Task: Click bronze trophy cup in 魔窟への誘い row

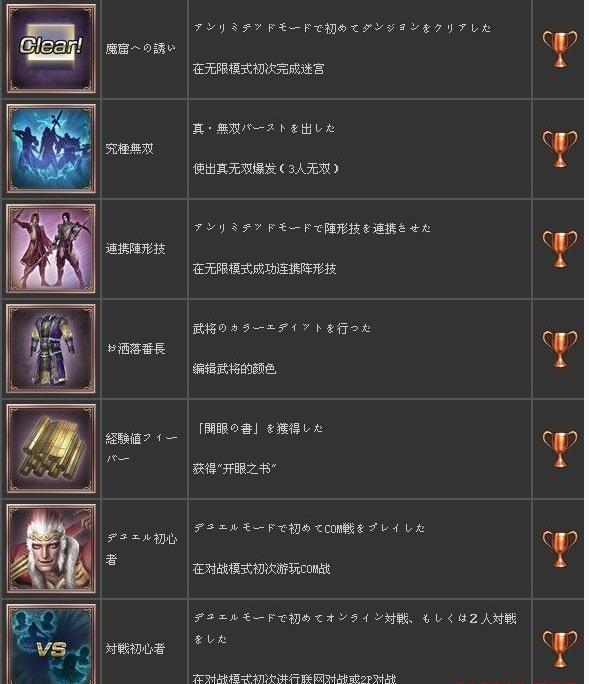Action: 560,49
